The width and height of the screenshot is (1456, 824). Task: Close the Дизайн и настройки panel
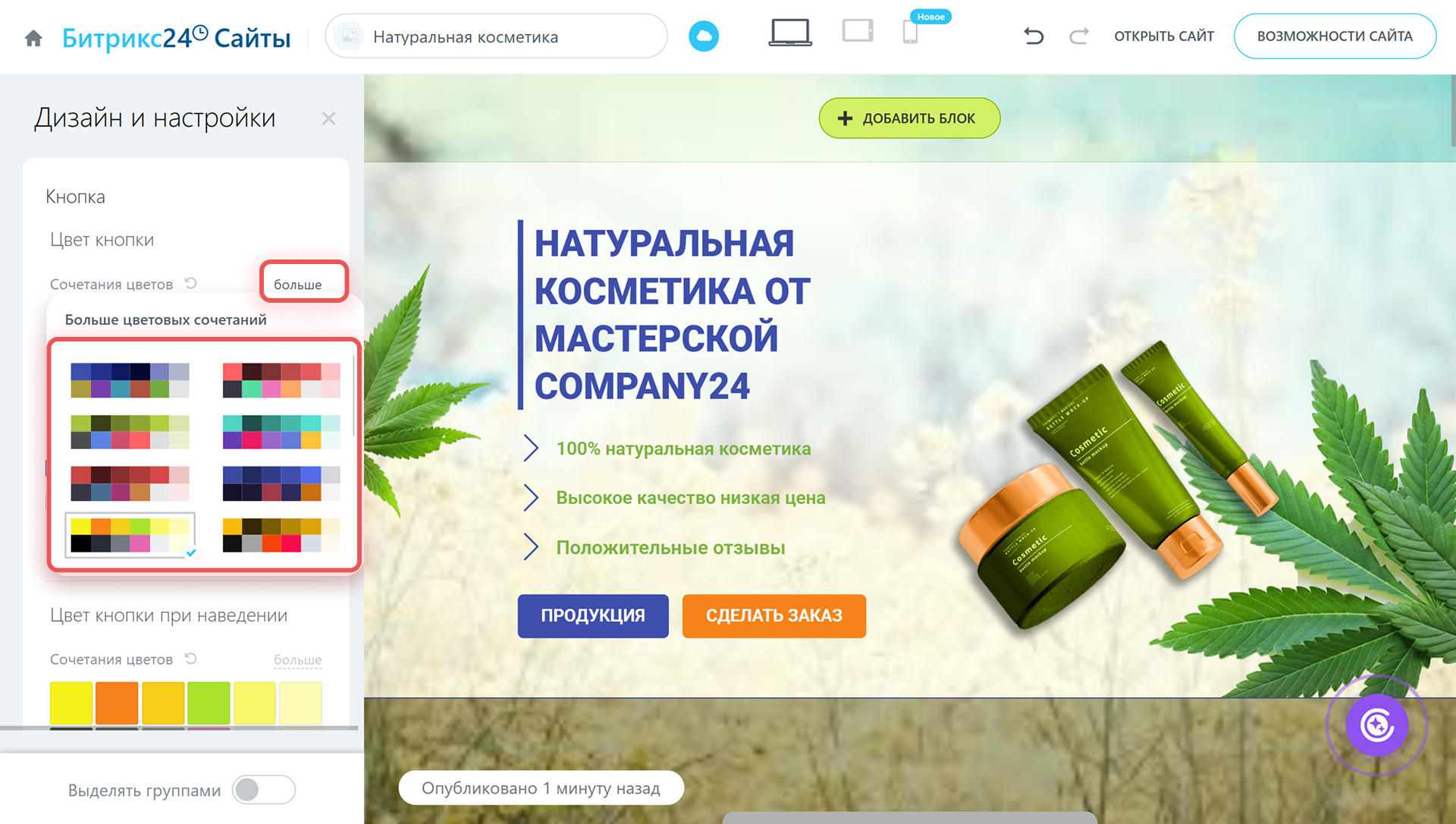328,118
